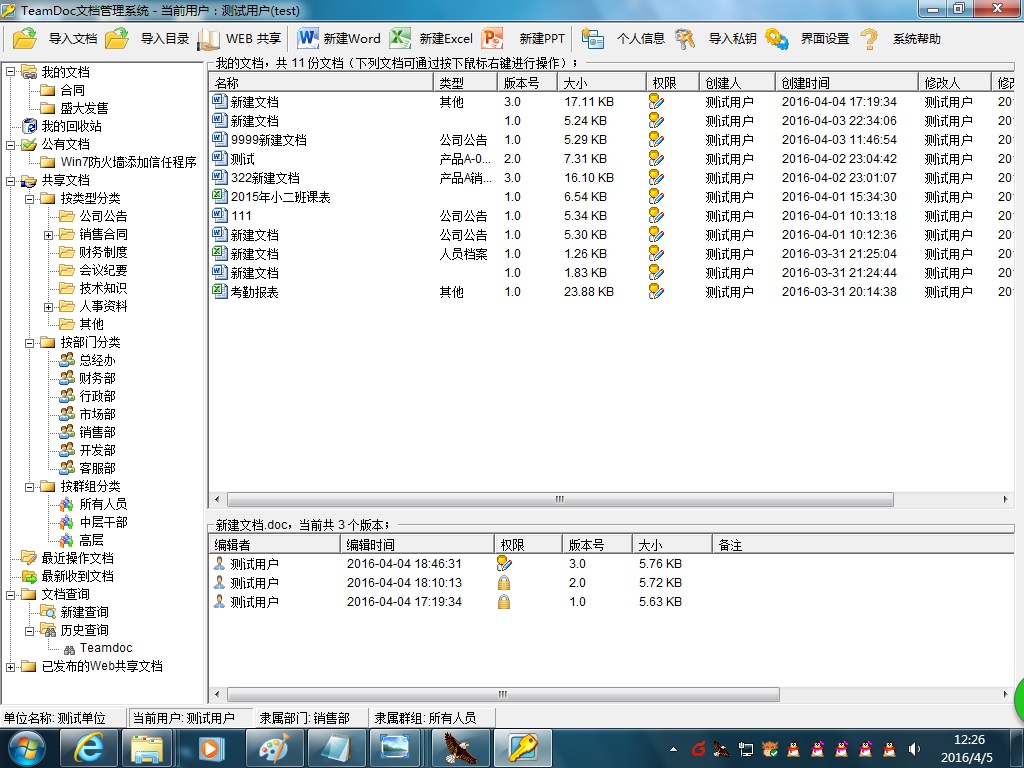
Task: Sort by 创建时间 column header
Action: [846, 82]
